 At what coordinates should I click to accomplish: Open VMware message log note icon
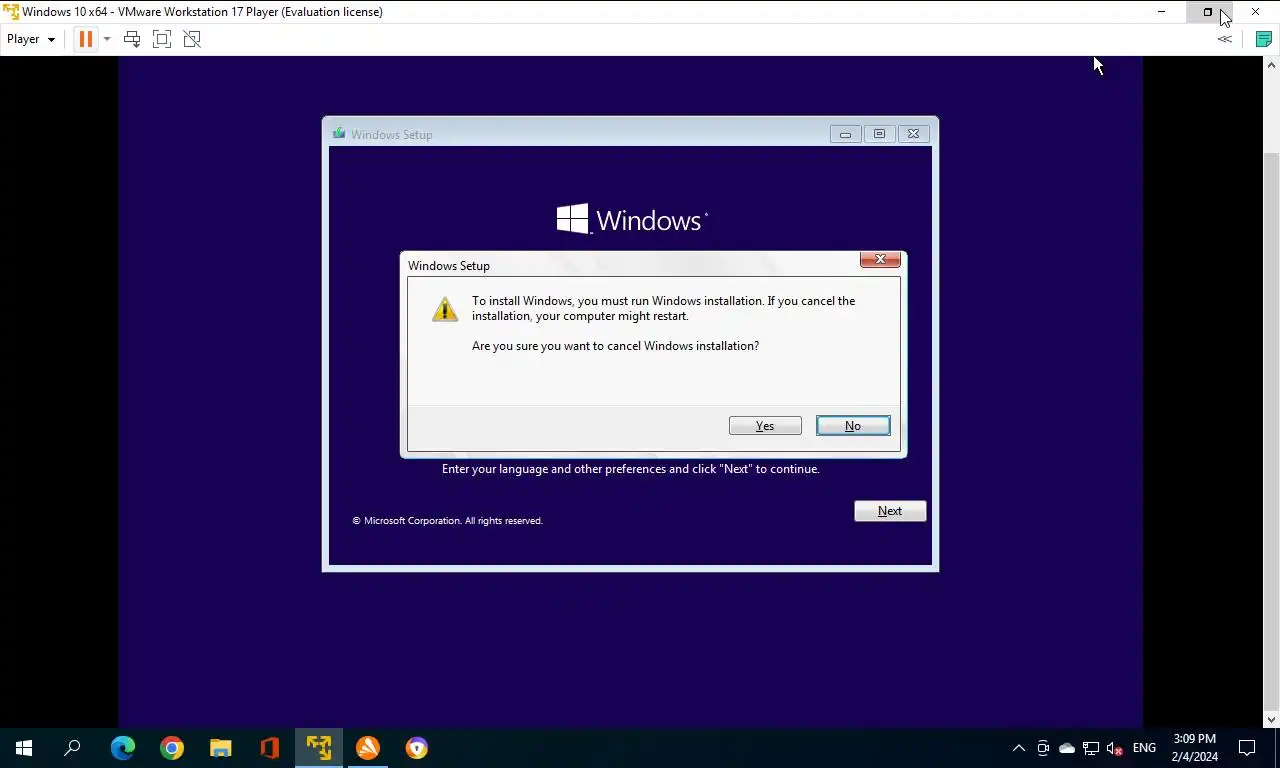pos(1263,39)
